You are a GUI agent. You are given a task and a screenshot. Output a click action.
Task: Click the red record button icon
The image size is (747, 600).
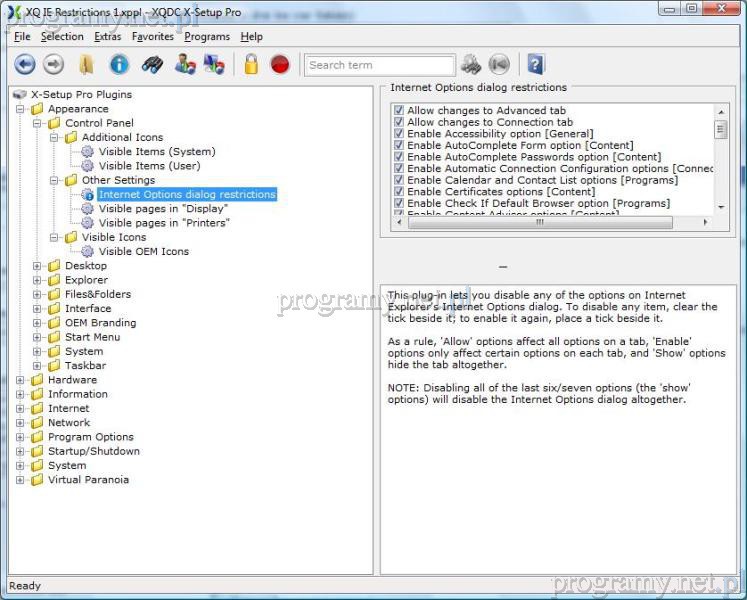(280, 65)
